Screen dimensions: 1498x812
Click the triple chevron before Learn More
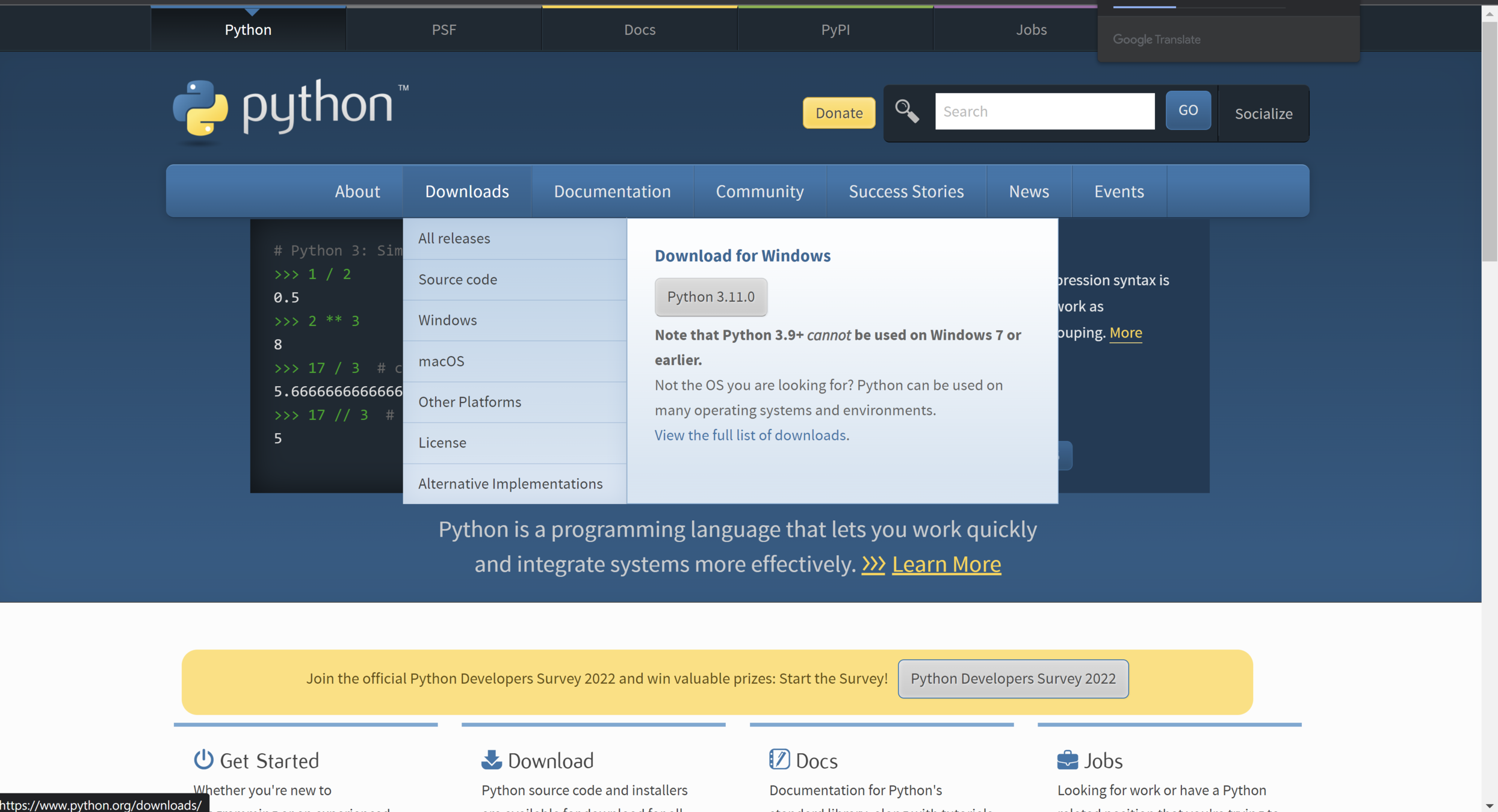873,564
